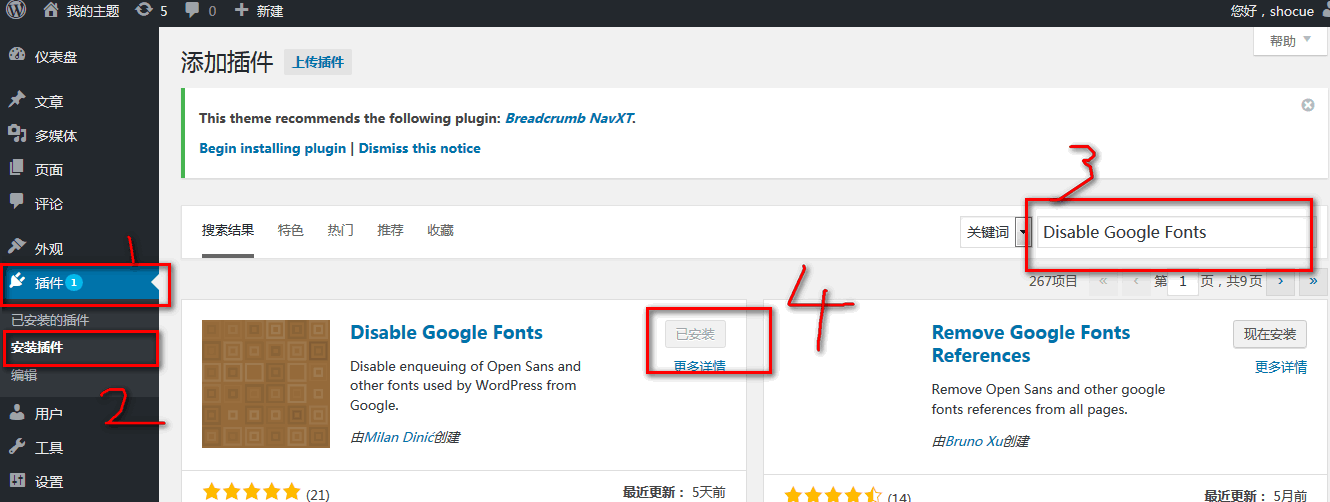Open the updates icon showing 5
The width and height of the screenshot is (1330, 502).
tap(143, 11)
